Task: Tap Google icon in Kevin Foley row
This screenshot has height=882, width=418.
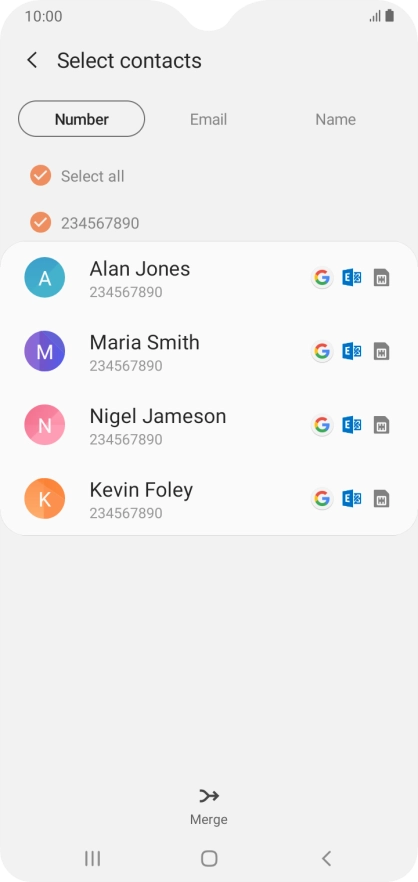Action: (x=322, y=498)
